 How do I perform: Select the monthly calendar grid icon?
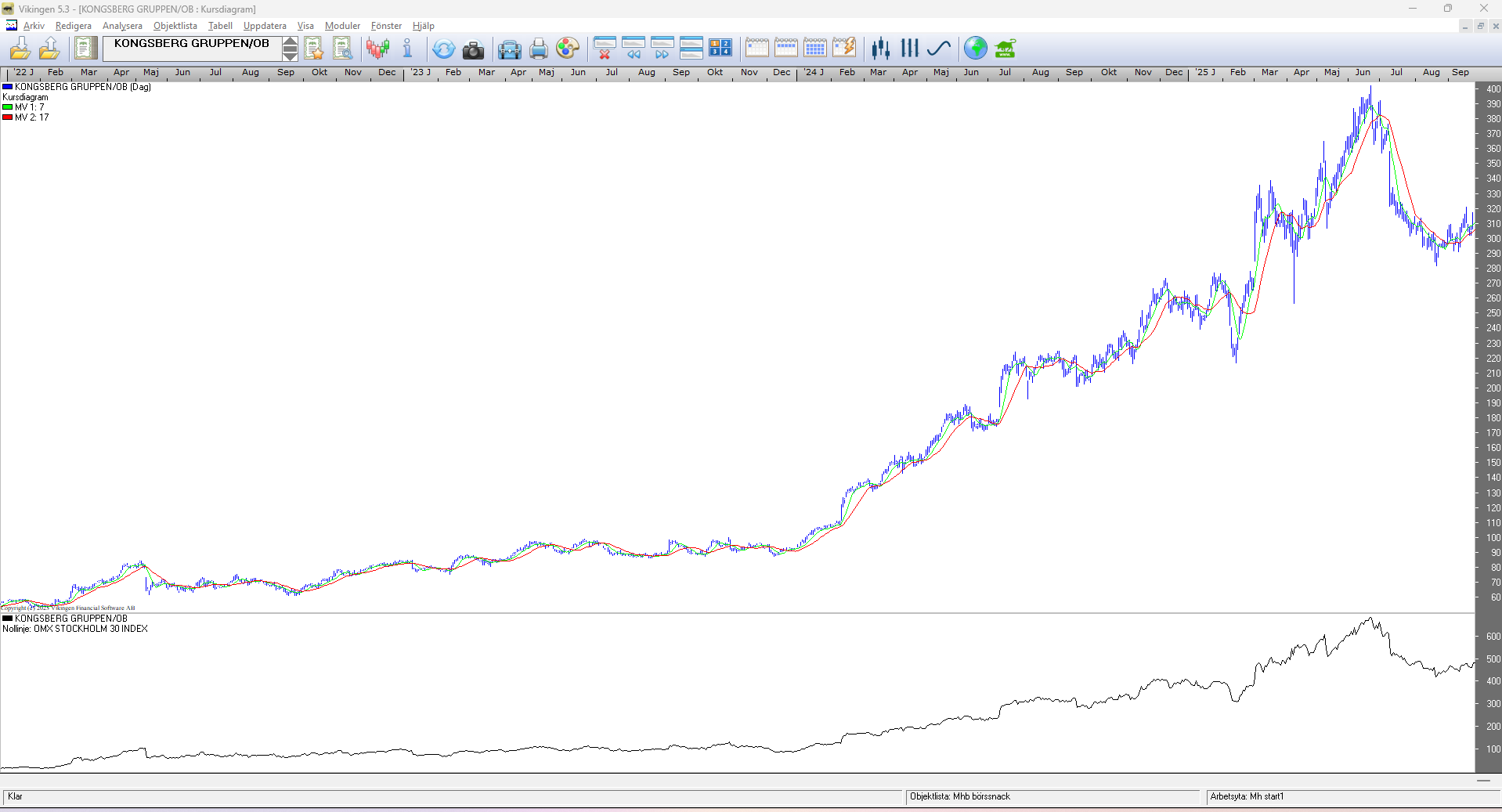[x=814, y=49]
